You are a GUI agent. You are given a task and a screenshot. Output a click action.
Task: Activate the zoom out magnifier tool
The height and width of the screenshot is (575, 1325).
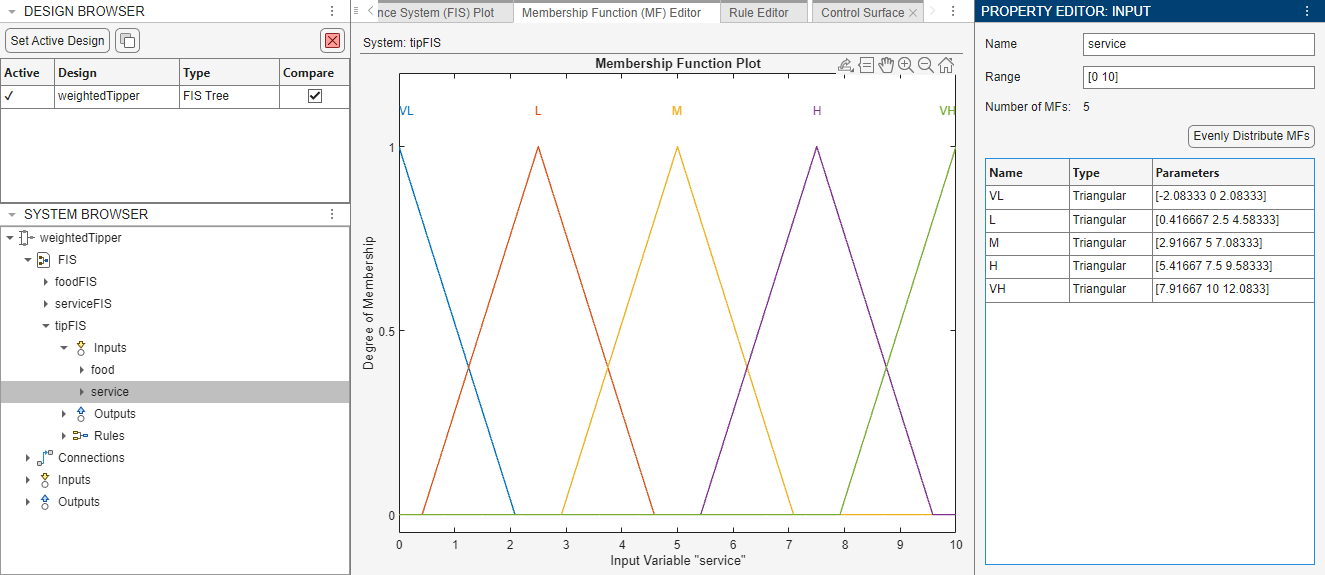pyautogui.click(x=926, y=65)
